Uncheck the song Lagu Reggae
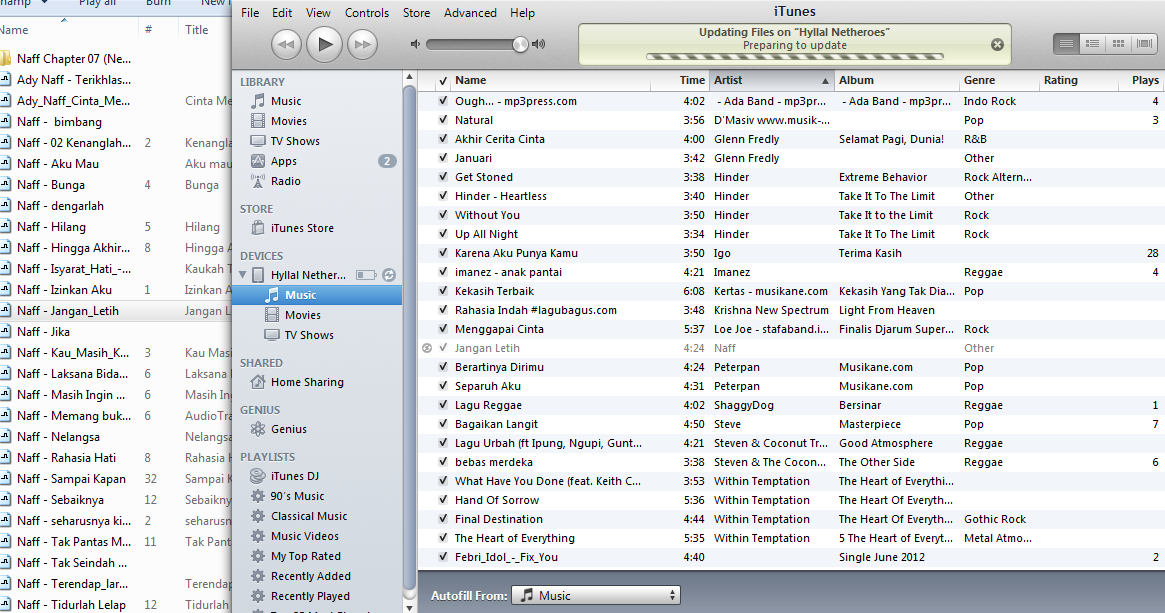The height and width of the screenshot is (613, 1165). (x=443, y=405)
